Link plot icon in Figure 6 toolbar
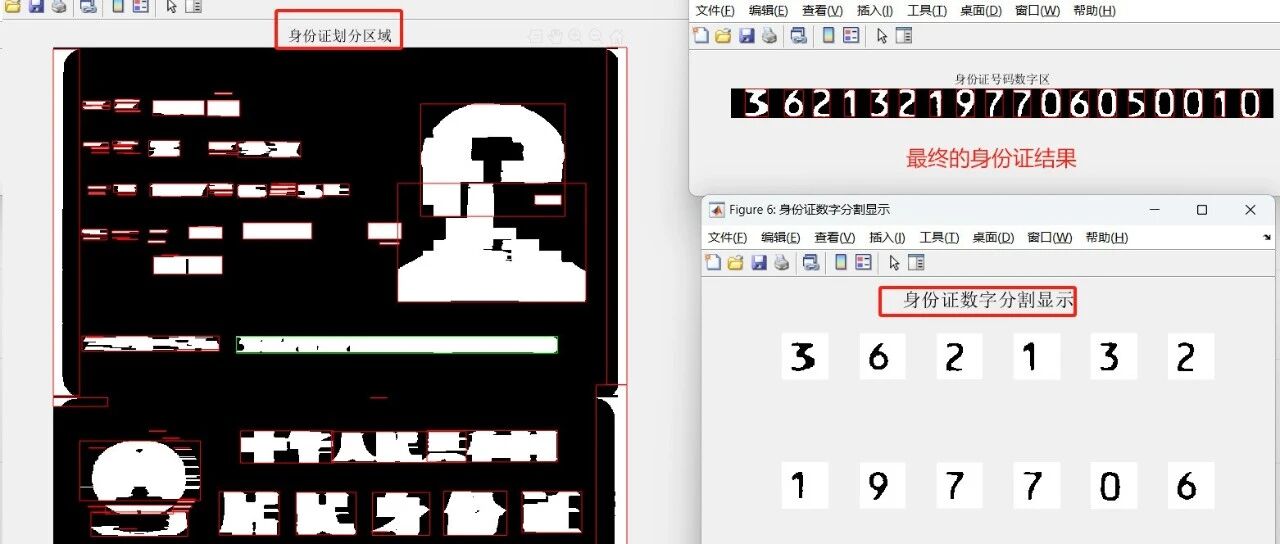1280x544 pixels. point(810,262)
